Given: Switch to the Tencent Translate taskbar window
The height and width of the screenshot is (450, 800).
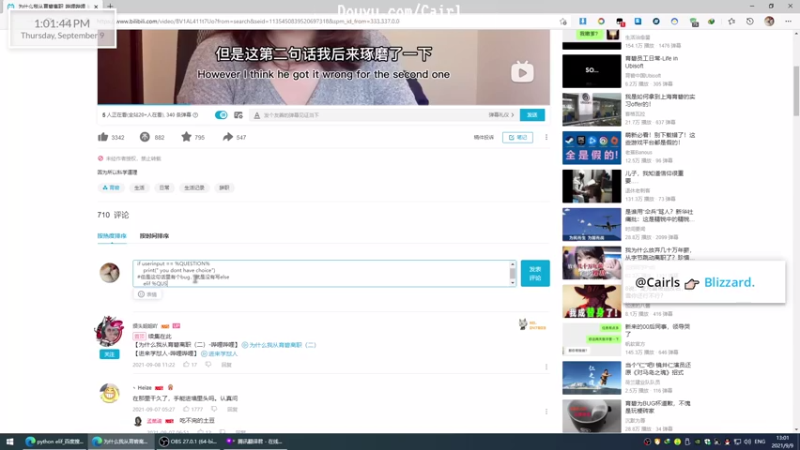Looking at the screenshot, I should [x=255, y=441].
